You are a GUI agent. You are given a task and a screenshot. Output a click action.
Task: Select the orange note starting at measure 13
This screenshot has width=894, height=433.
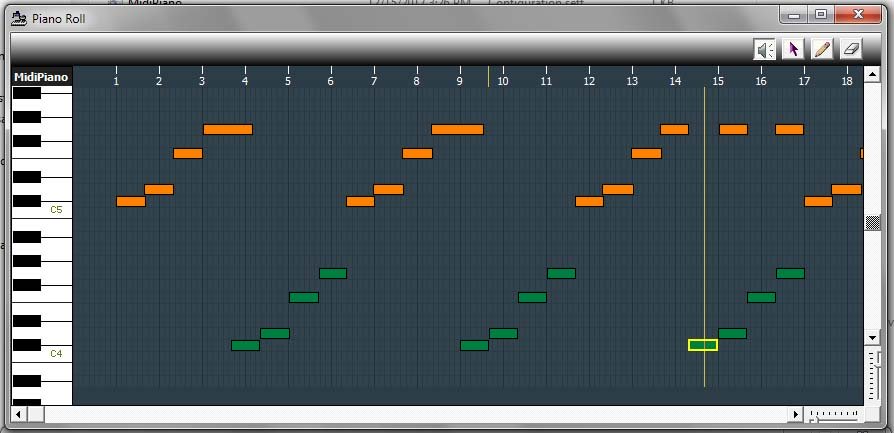[x=647, y=153]
